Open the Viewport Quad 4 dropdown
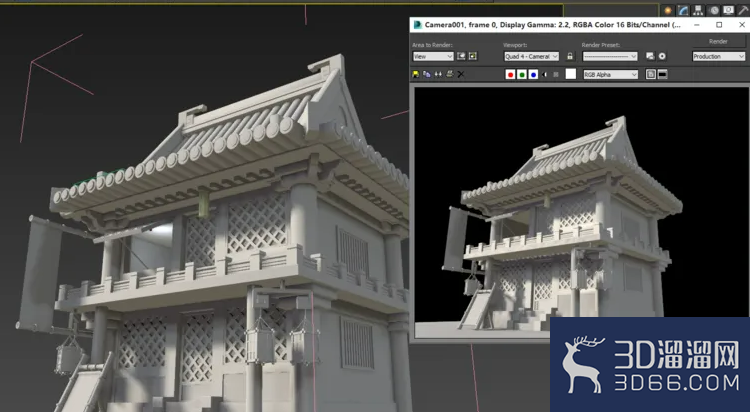 tap(531, 56)
